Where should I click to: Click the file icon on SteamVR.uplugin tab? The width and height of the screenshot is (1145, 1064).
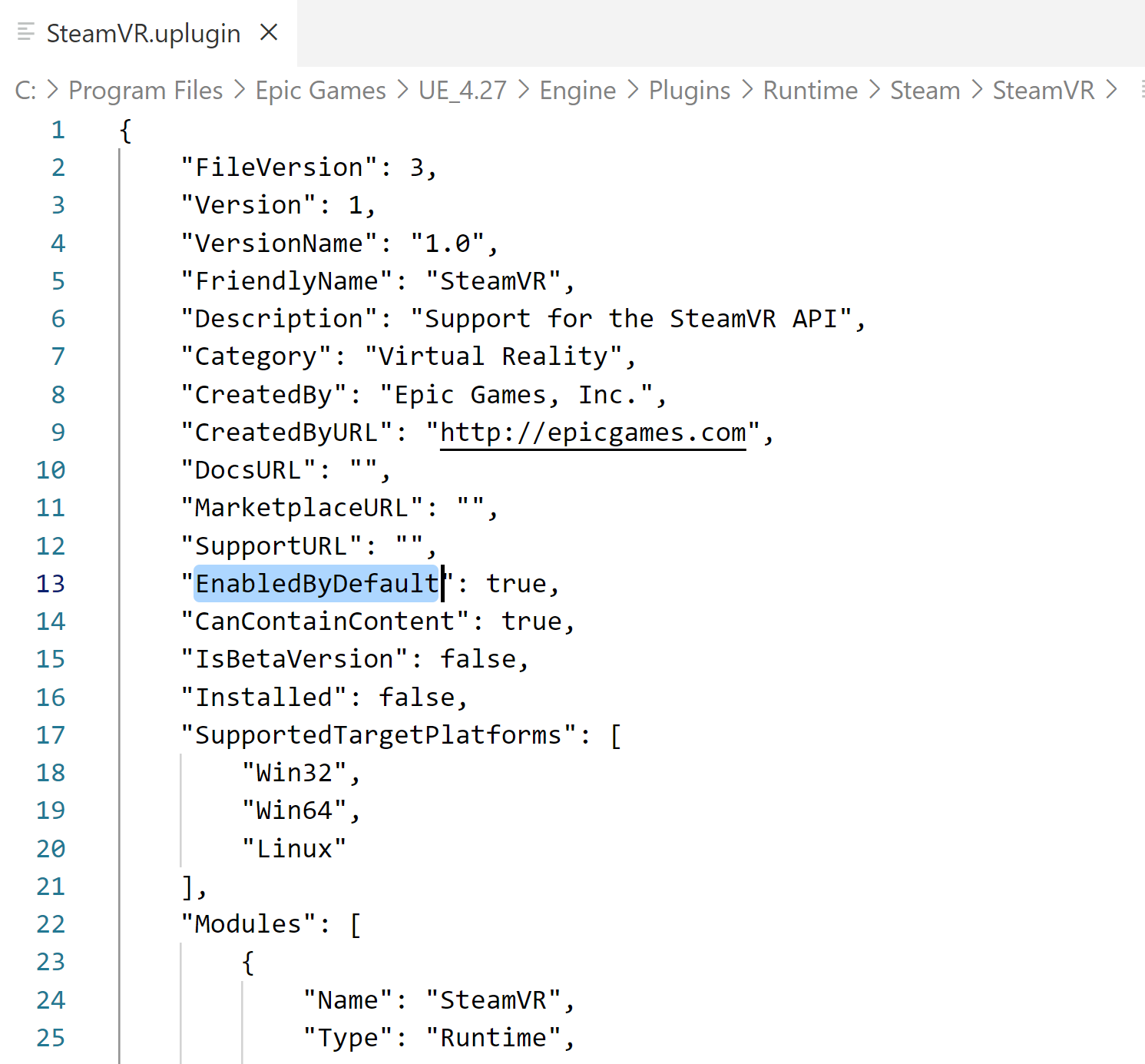click(x=26, y=32)
